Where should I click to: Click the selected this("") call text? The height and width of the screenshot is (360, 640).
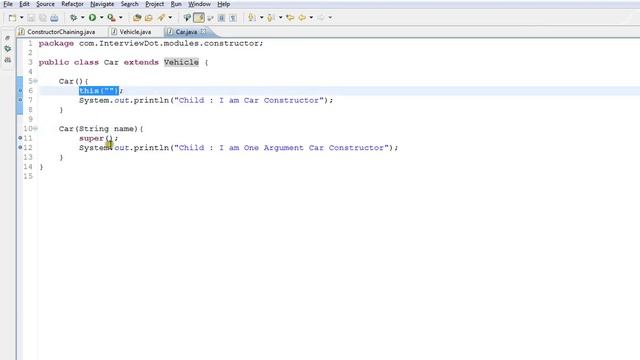(99, 91)
